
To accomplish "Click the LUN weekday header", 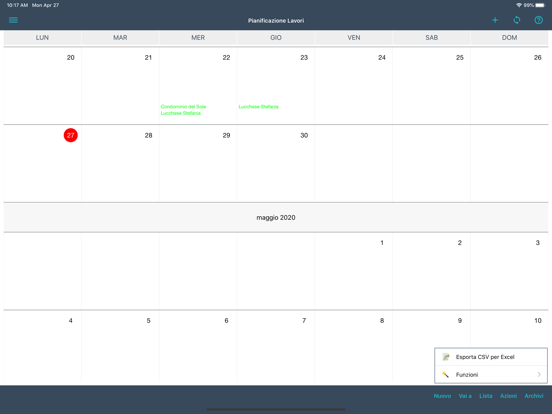I will (42, 38).
